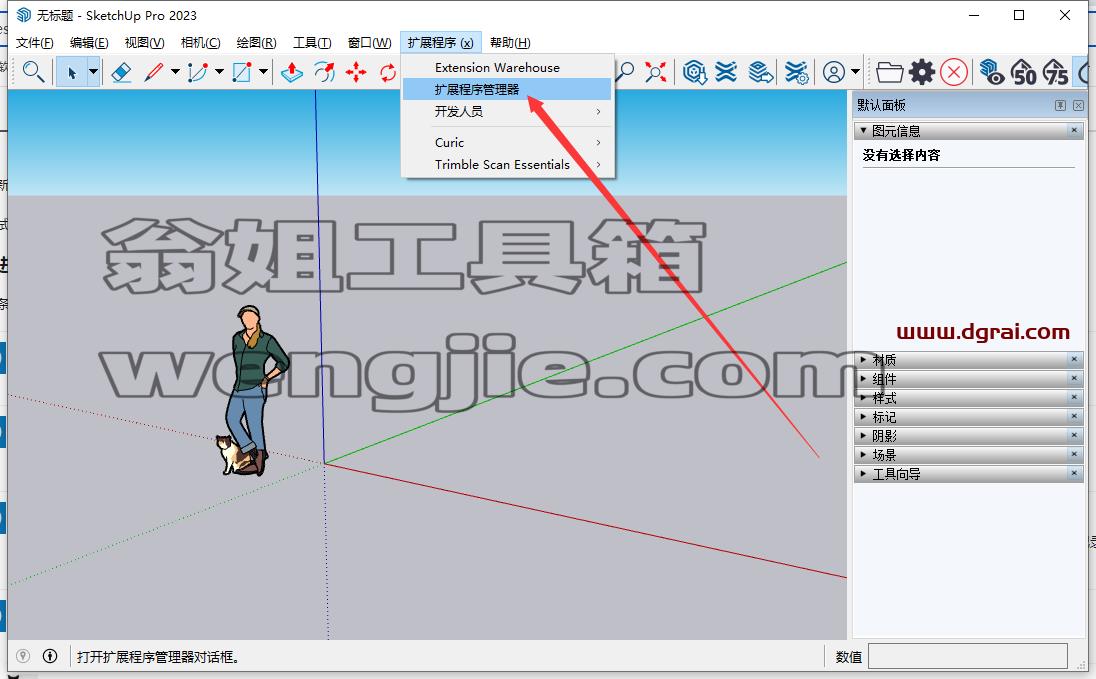This screenshot has height=679, width=1096.
Task: Select the arrow Select tool
Action: click(x=71, y=71)
